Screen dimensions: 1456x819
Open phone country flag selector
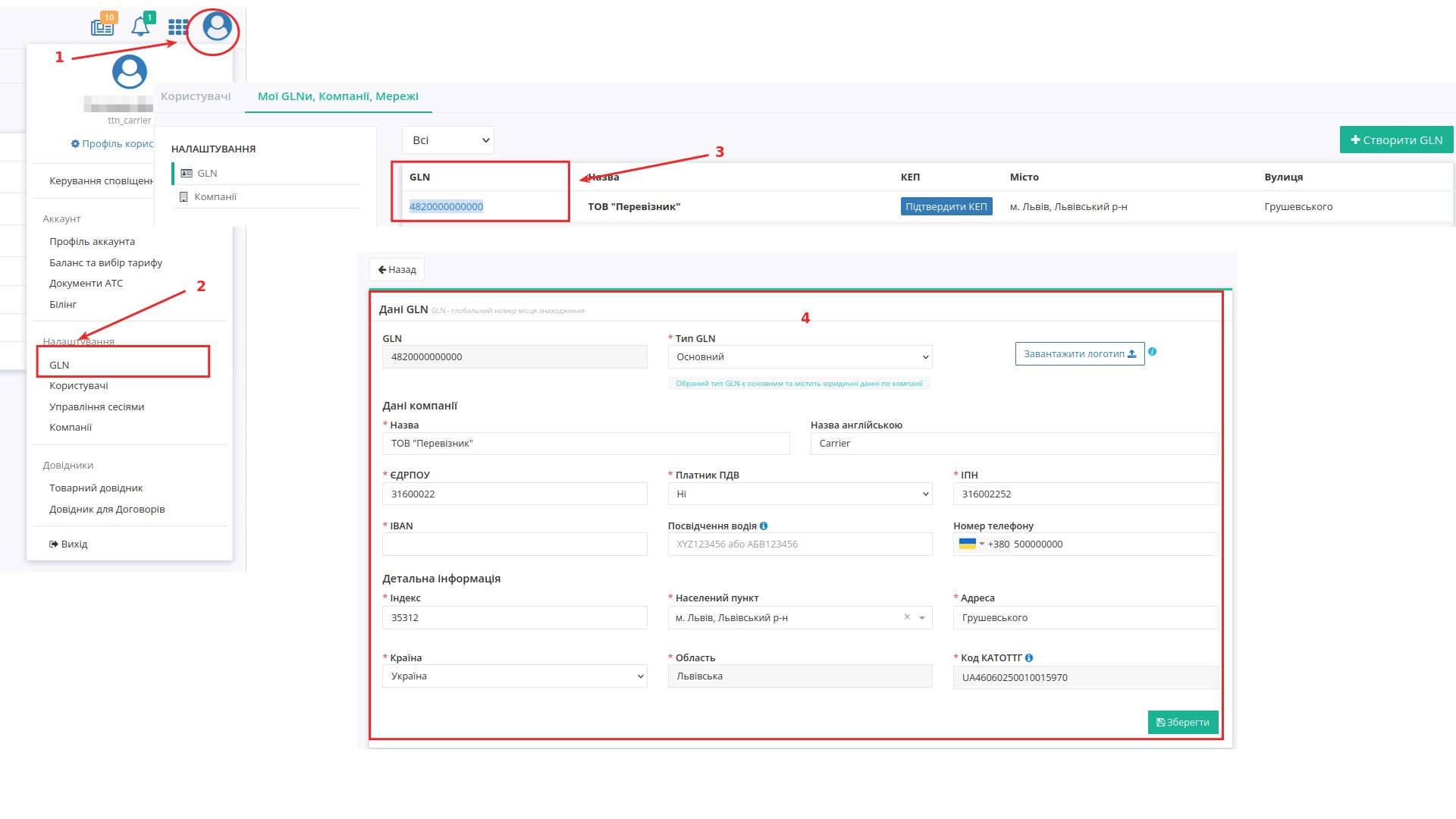pos(971,544)
